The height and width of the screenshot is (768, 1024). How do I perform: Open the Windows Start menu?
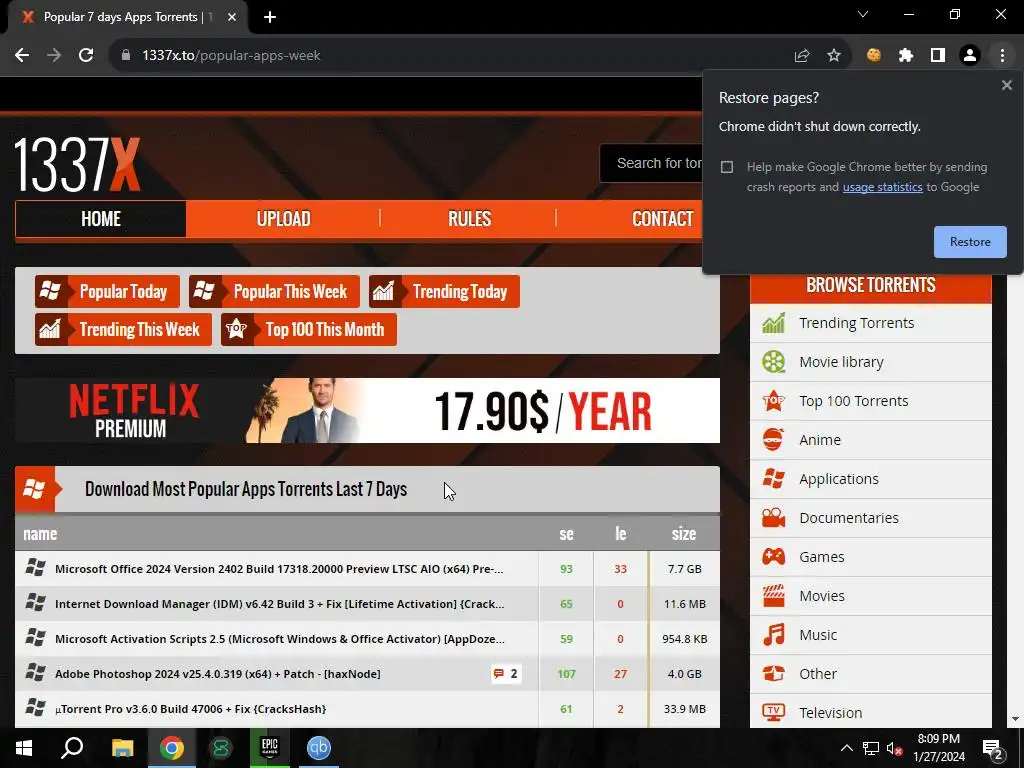[24, 748]
